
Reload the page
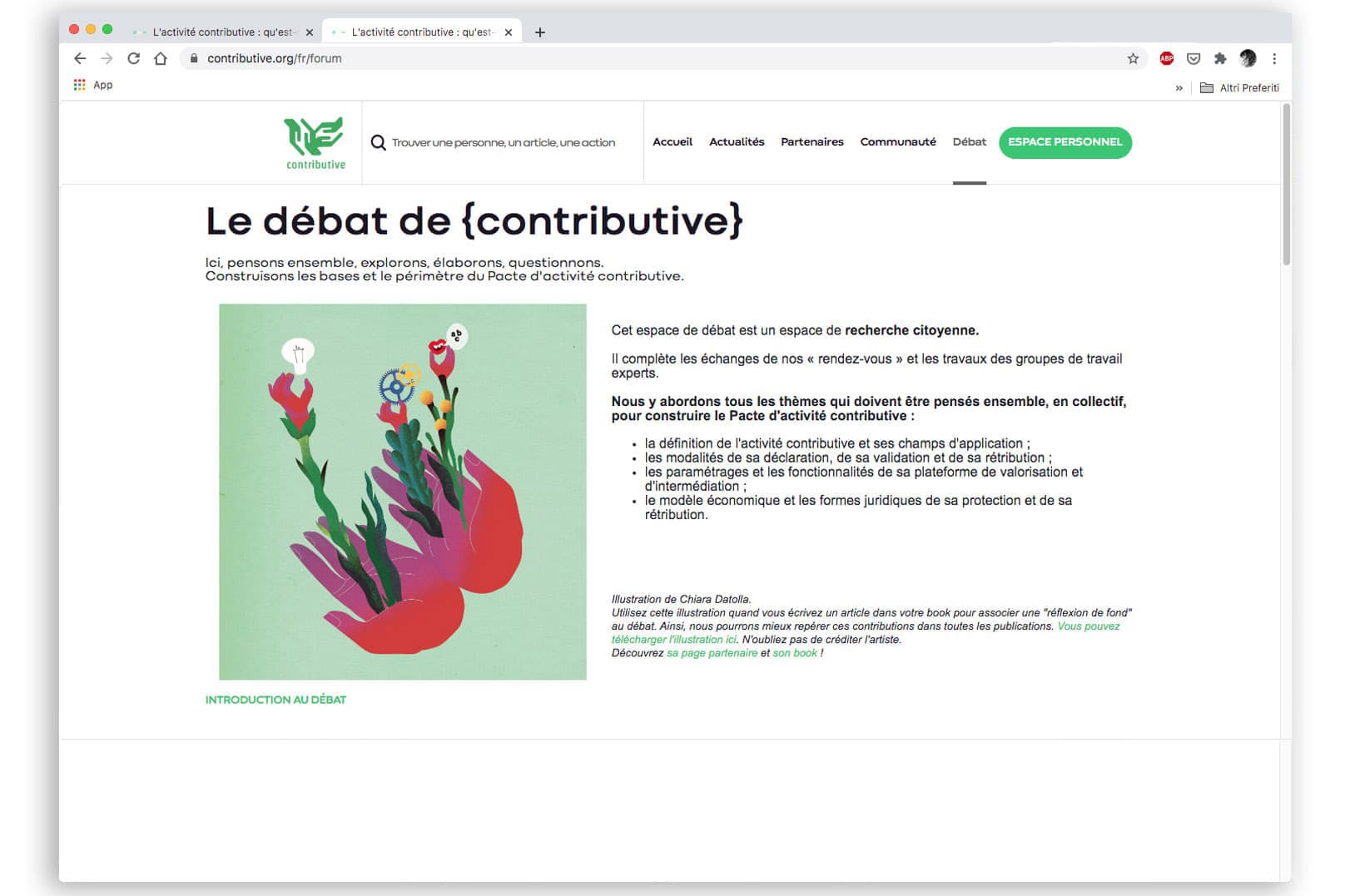(133, 58)
